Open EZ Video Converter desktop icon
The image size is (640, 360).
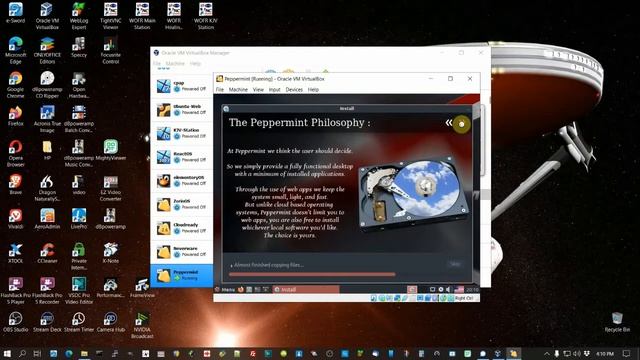click(x=111, y=187)
